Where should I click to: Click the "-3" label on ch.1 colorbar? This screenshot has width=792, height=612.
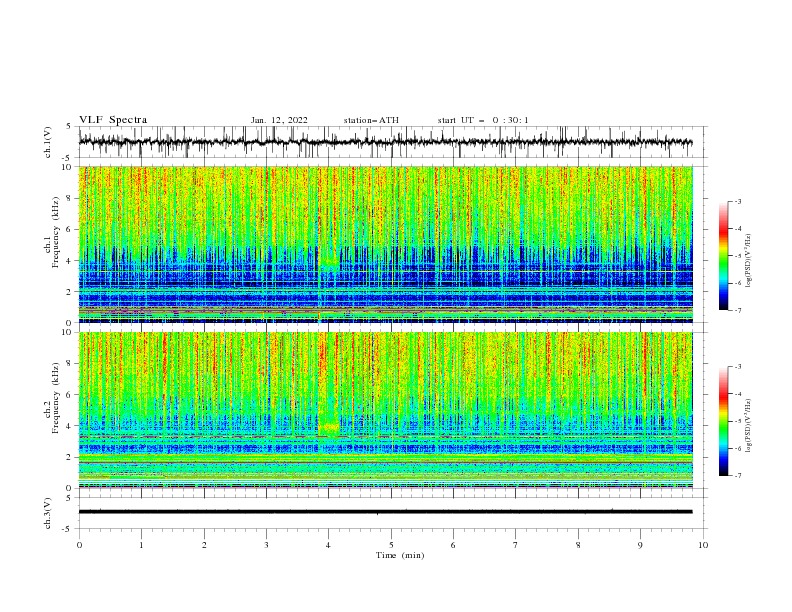pyautogui.click(x=738, y=201)
